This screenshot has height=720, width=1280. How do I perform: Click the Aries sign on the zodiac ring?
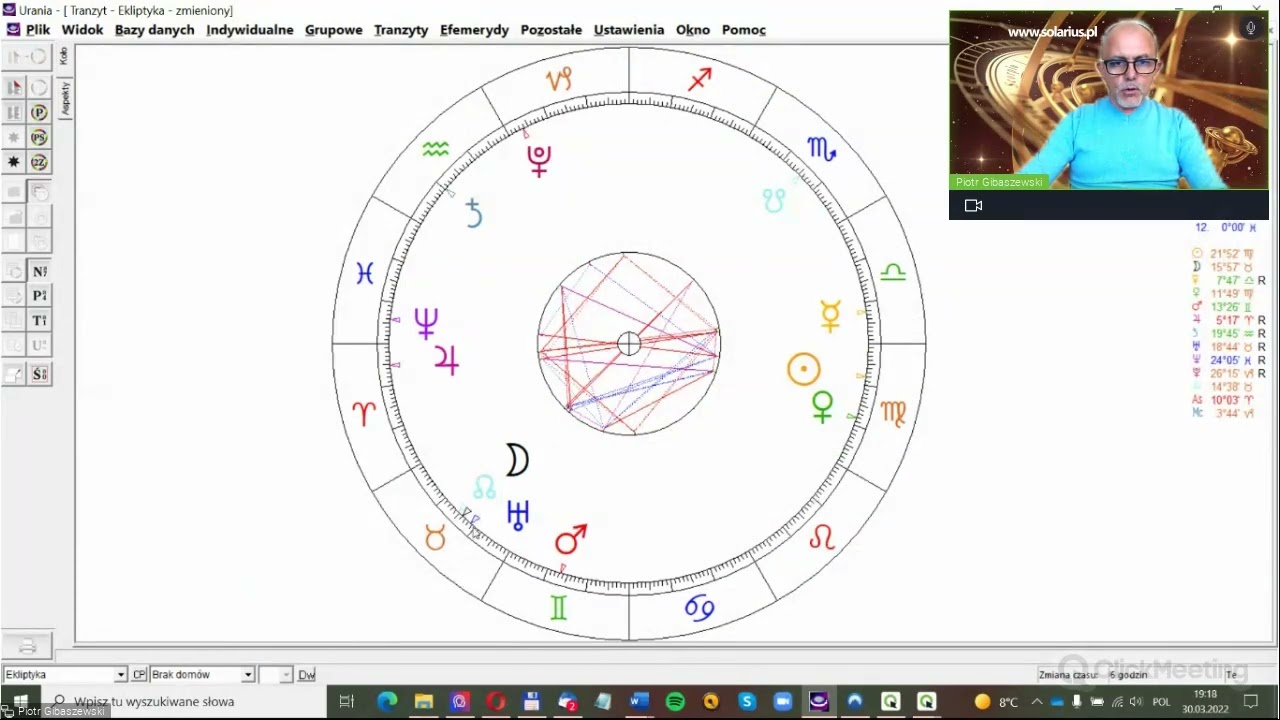(x=364, y=413)
